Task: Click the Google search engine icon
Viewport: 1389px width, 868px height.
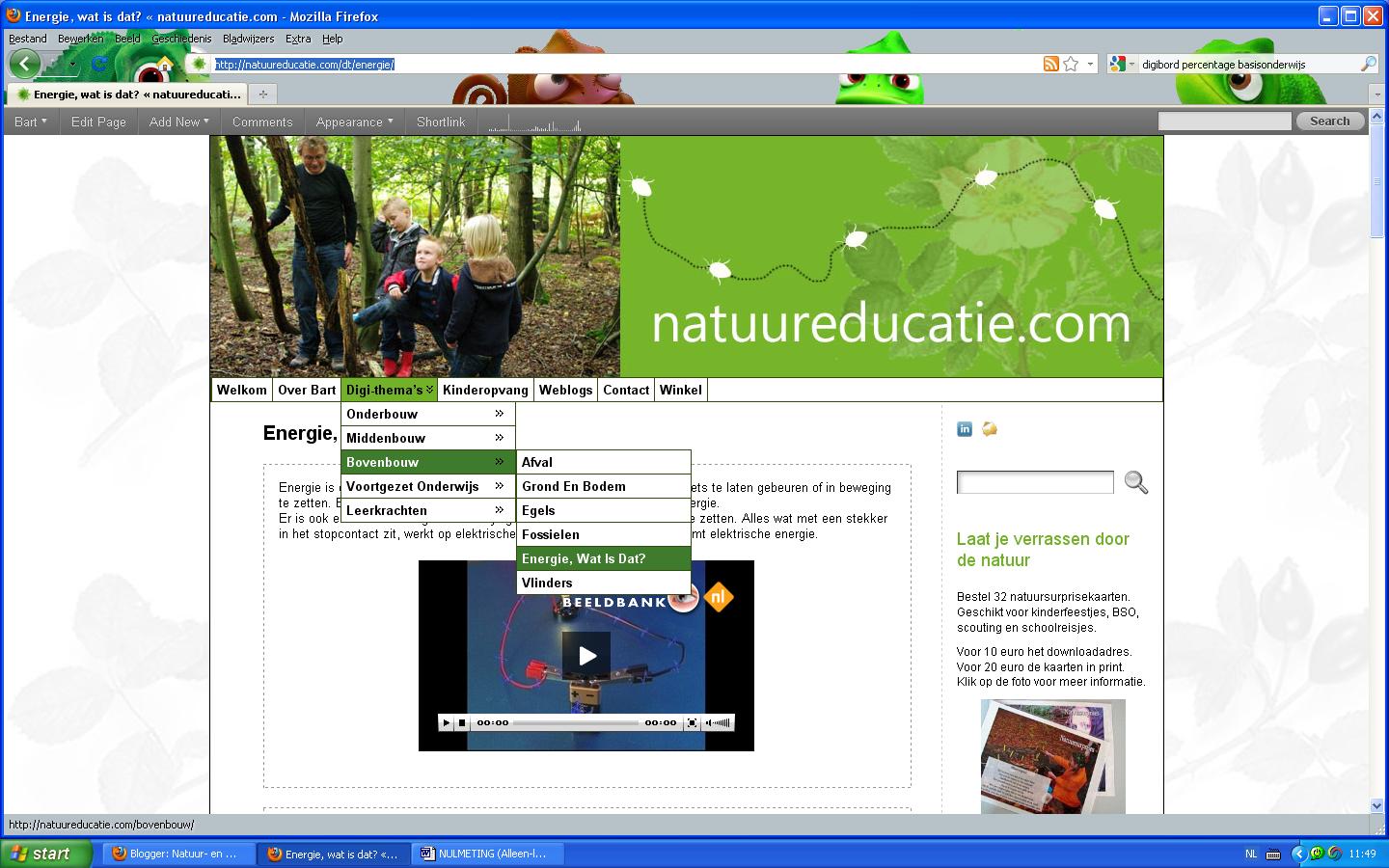Action: (1118, 64)
